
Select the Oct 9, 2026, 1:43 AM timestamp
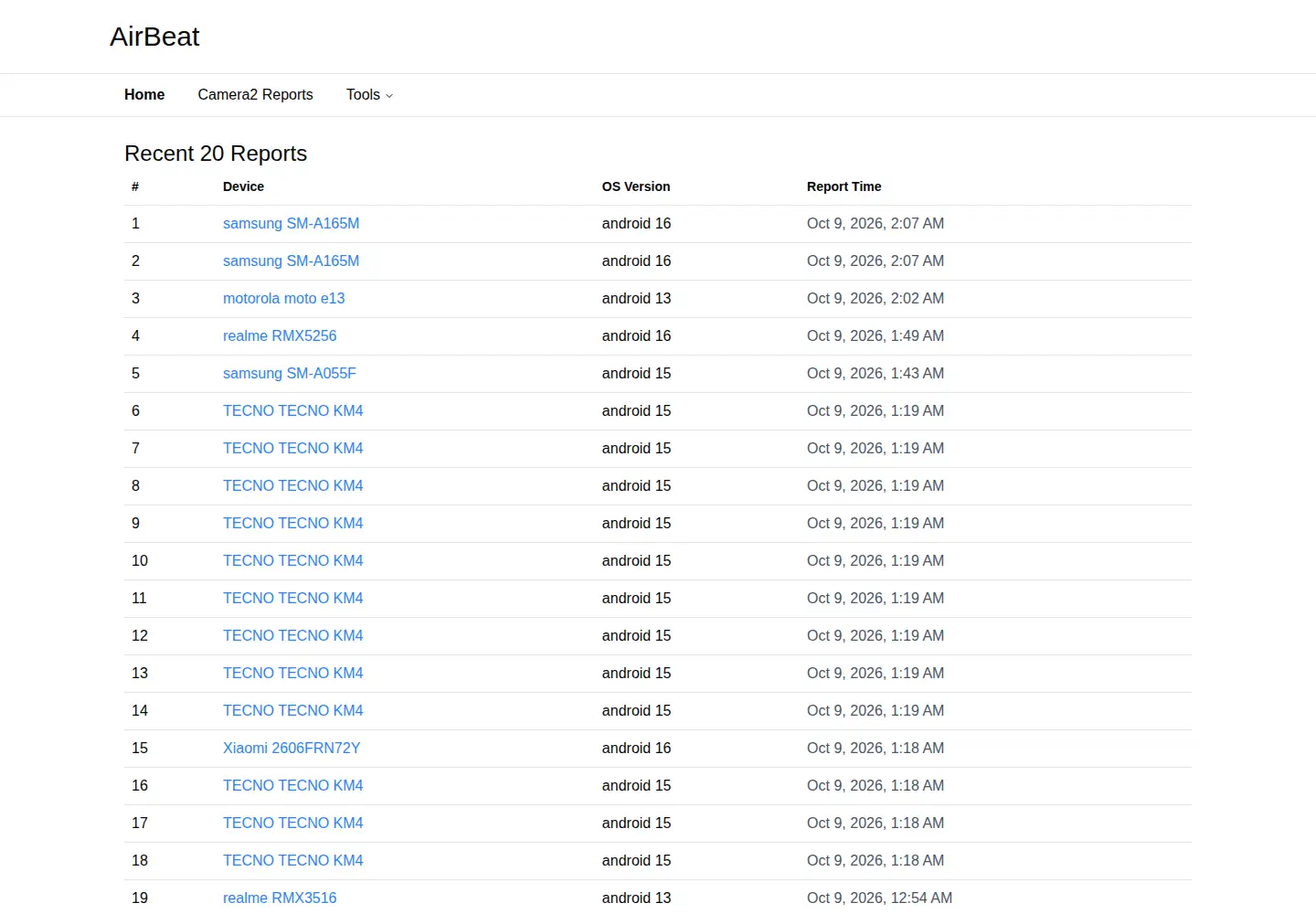pyautogui.click(x=876, y=374)
